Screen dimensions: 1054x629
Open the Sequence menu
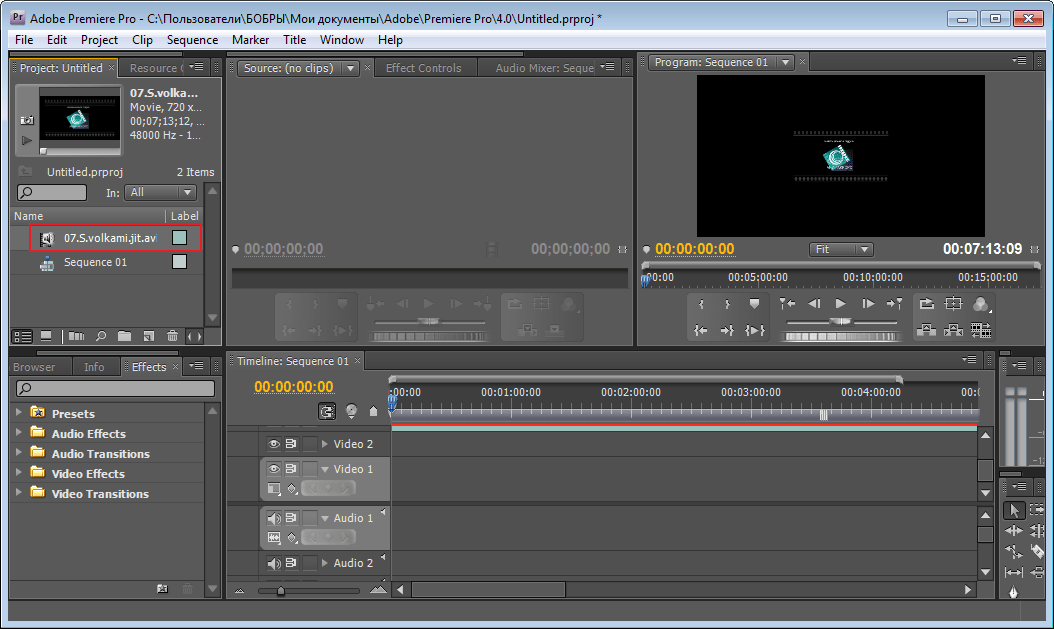click(x=192, y=40)
